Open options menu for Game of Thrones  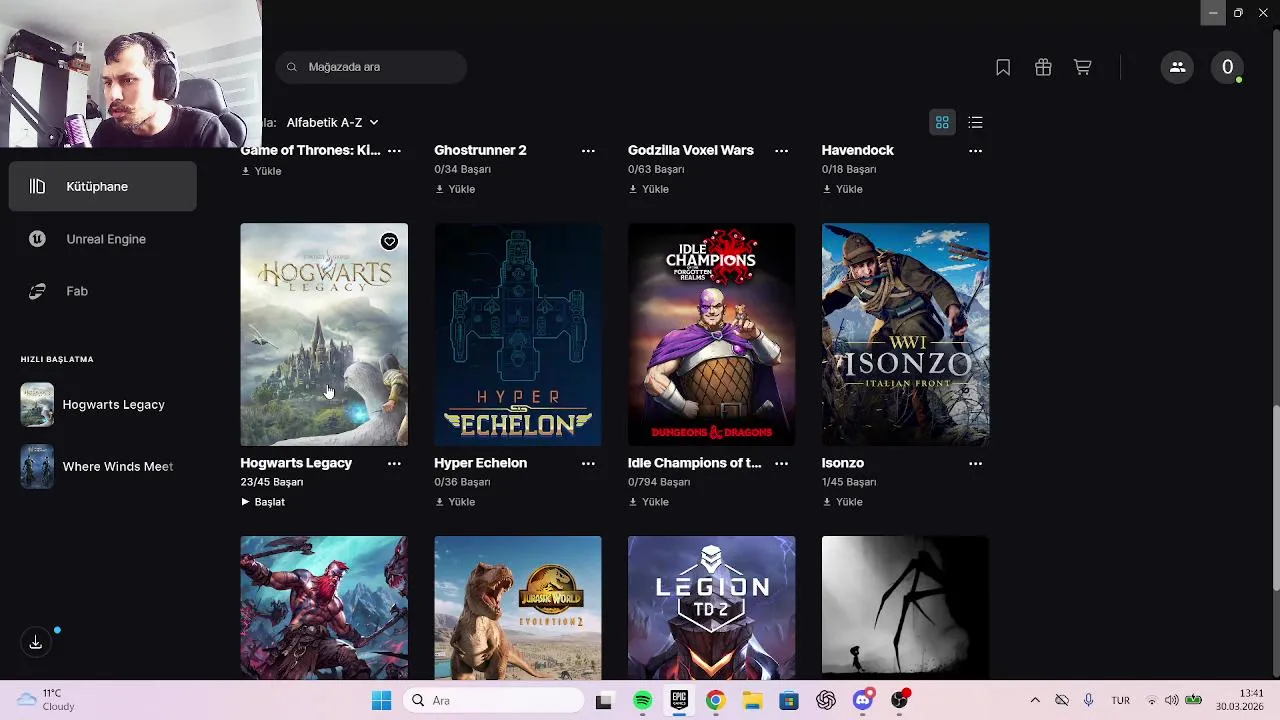point(394,150)
